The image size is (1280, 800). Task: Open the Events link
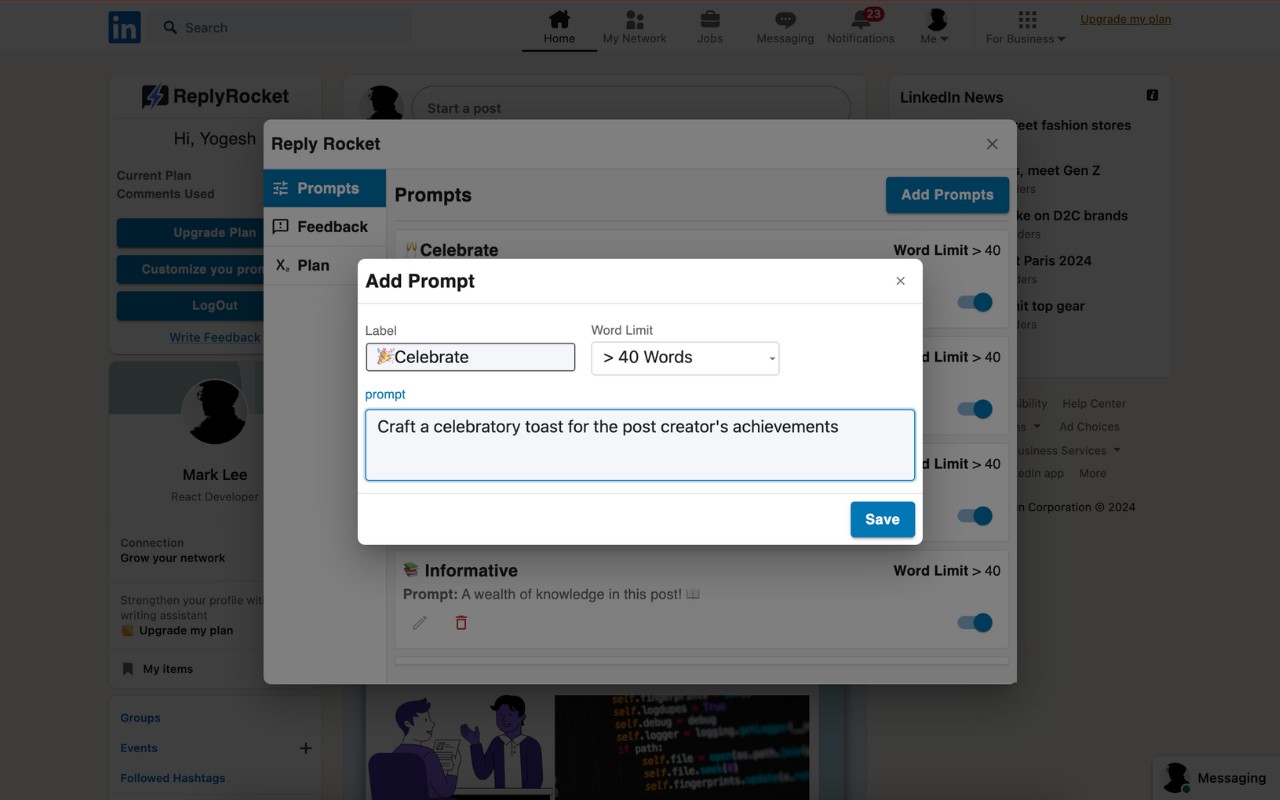coord(139,748)
